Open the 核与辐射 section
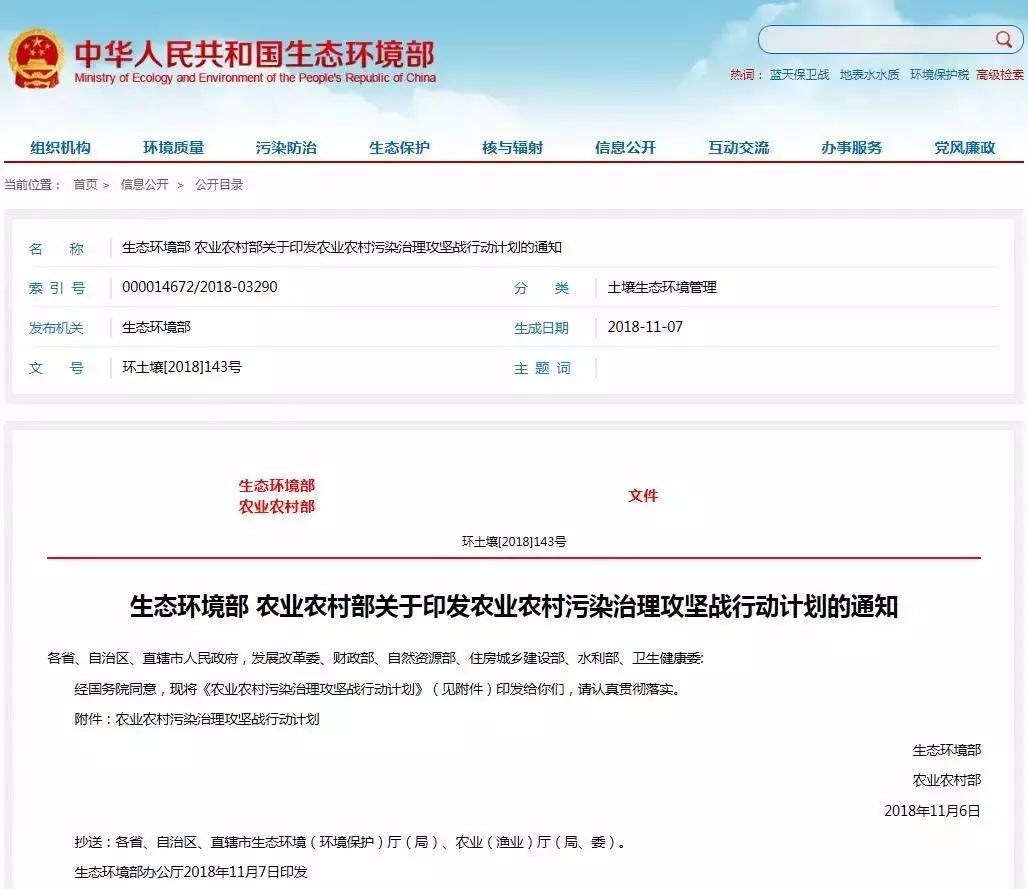Viewport: 1028px width, 889px height. 511,146
